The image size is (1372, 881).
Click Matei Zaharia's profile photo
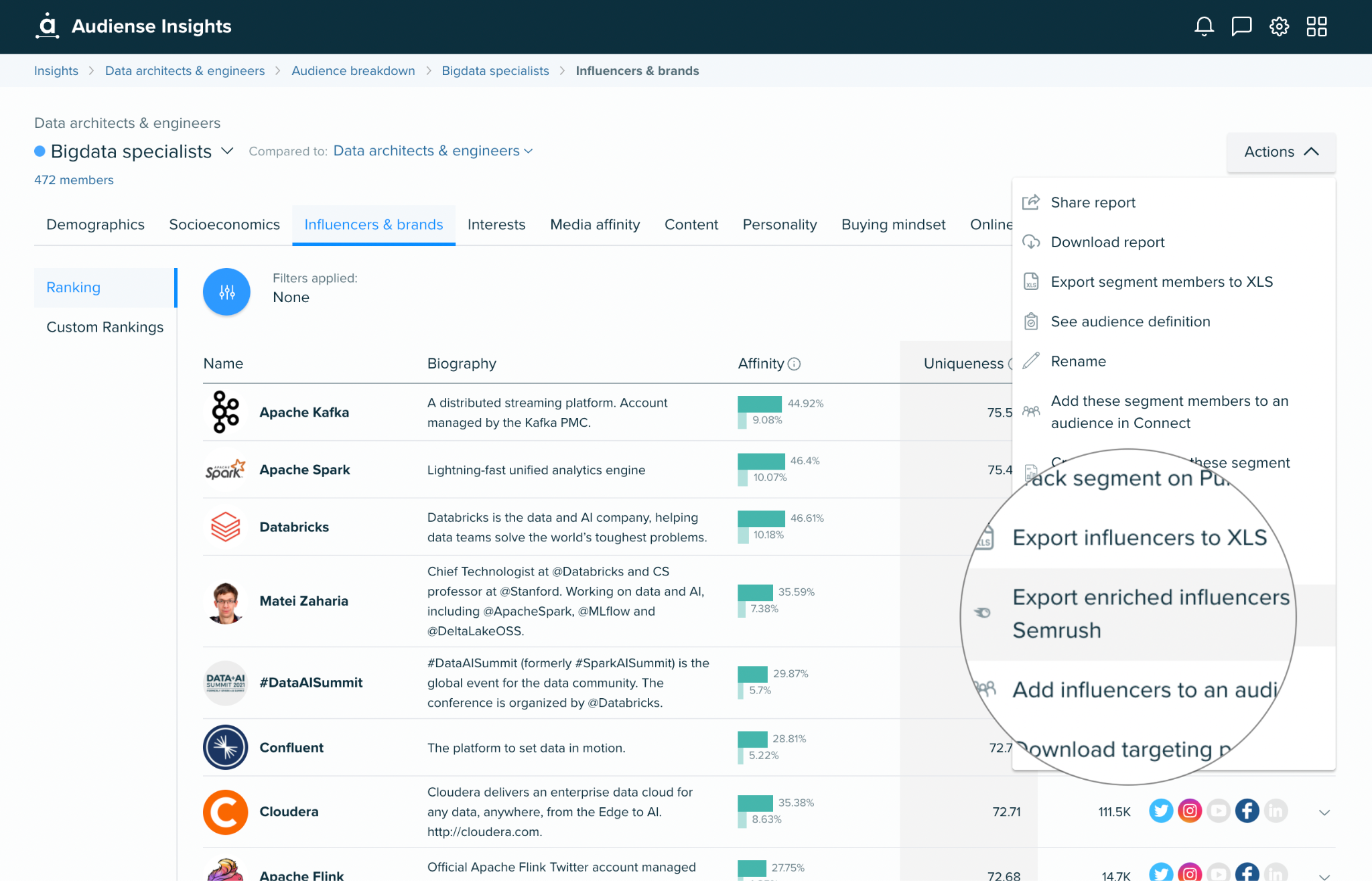click(226, 602)
